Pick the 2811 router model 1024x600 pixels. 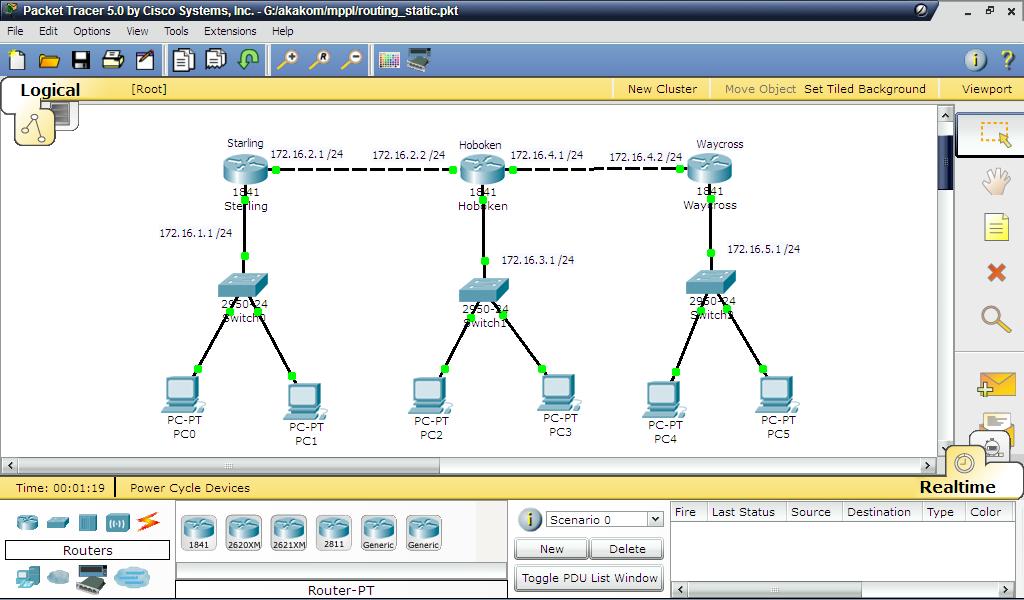click(334, 533)
